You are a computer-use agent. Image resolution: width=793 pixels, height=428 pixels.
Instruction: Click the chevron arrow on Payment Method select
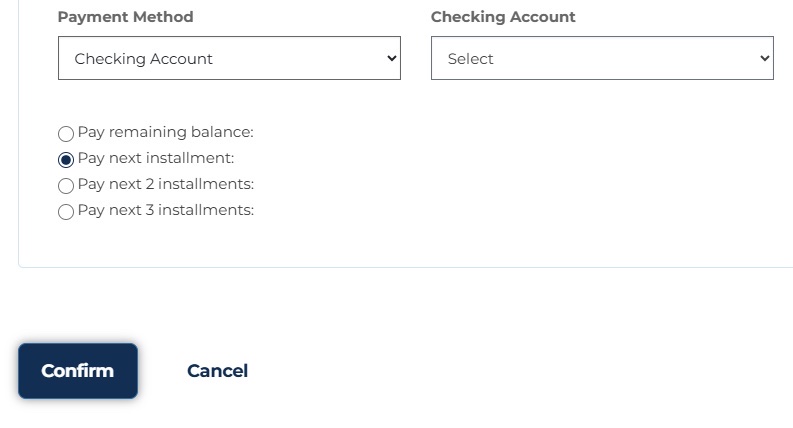click(x=391, y=58)
